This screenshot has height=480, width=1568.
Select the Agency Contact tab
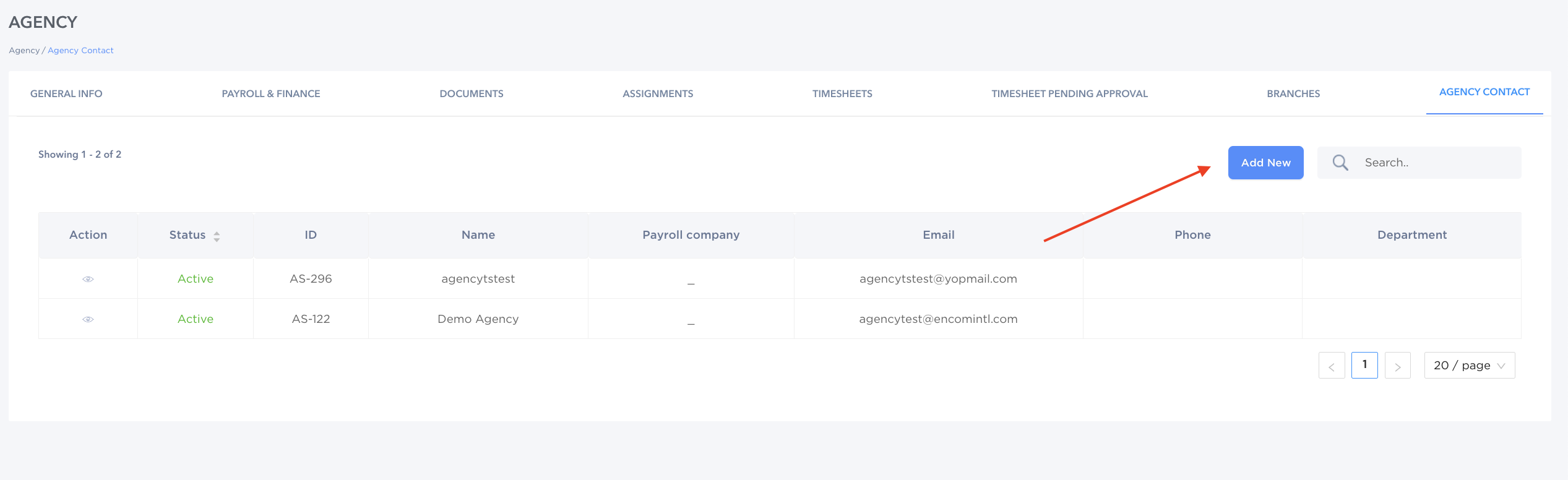tap(1484, 92)
